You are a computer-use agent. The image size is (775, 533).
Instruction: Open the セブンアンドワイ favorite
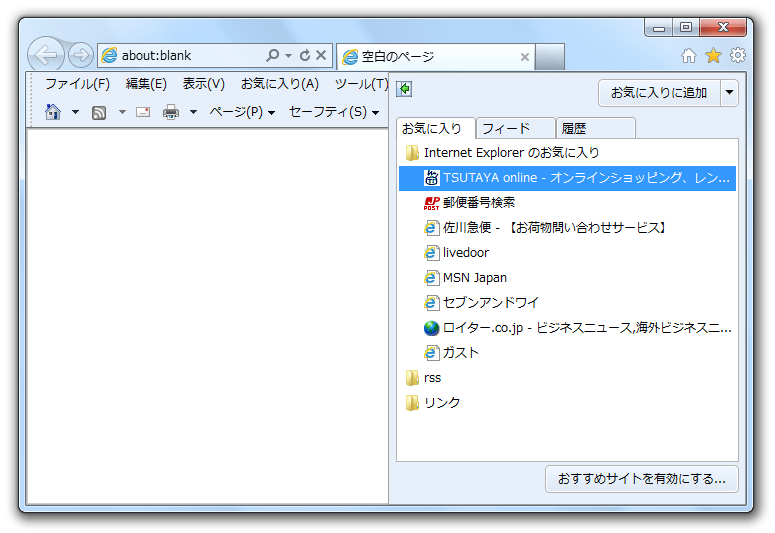click(x=567, y=303)
